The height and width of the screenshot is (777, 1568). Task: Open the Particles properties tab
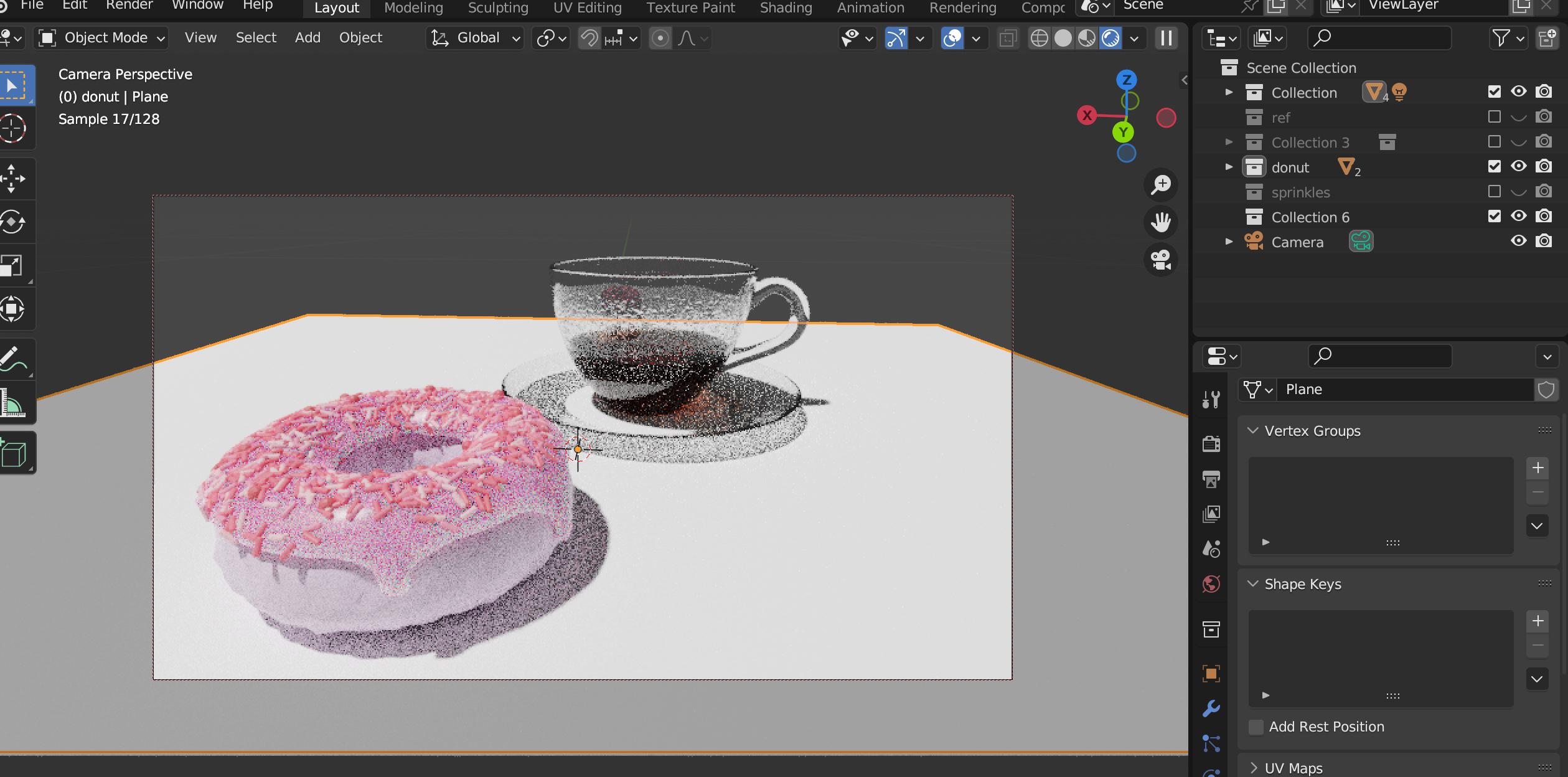pyautogui.click(x=1211, y=743)
